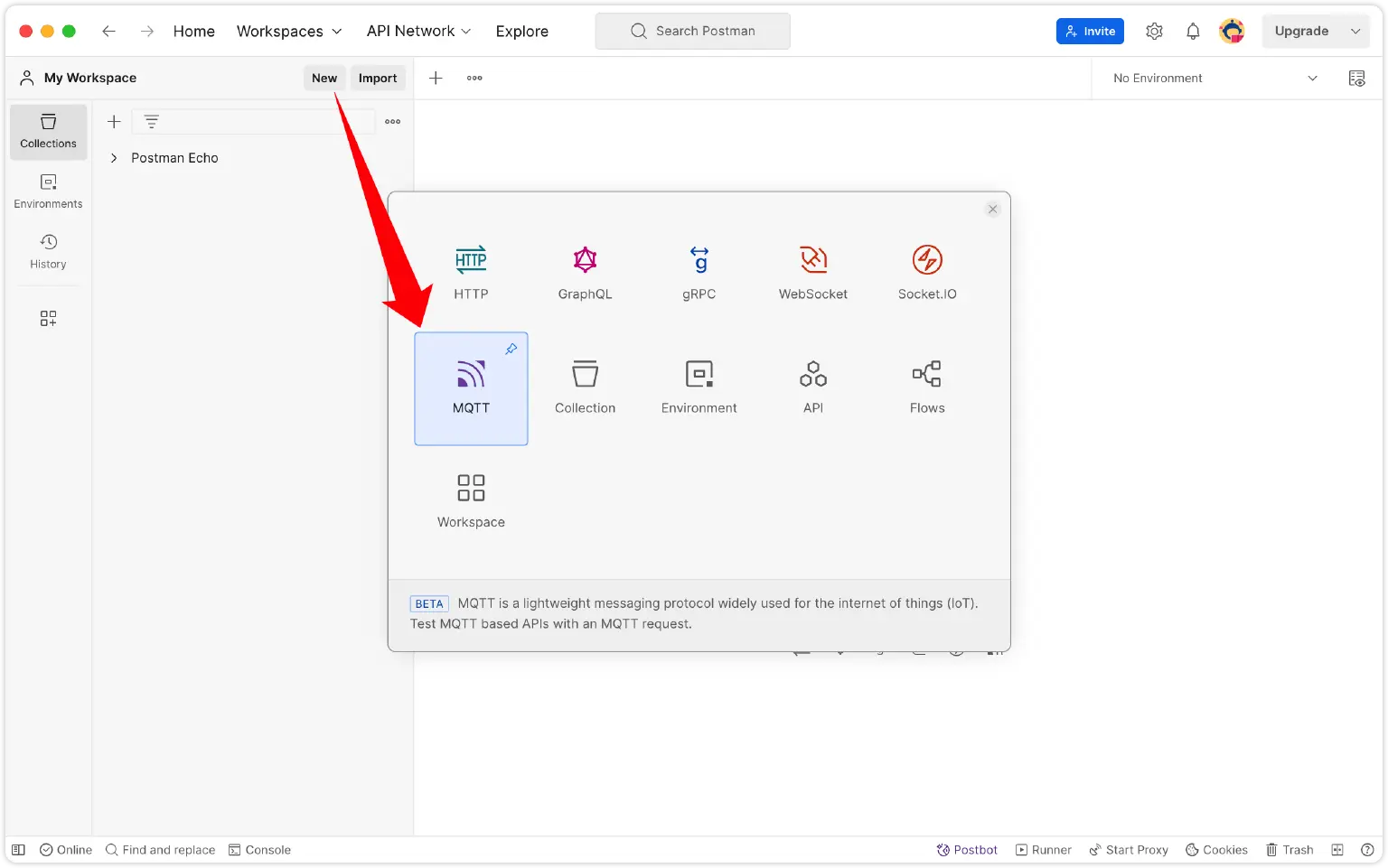
Task: Click the Search Postman field
Action: (693, 31)
